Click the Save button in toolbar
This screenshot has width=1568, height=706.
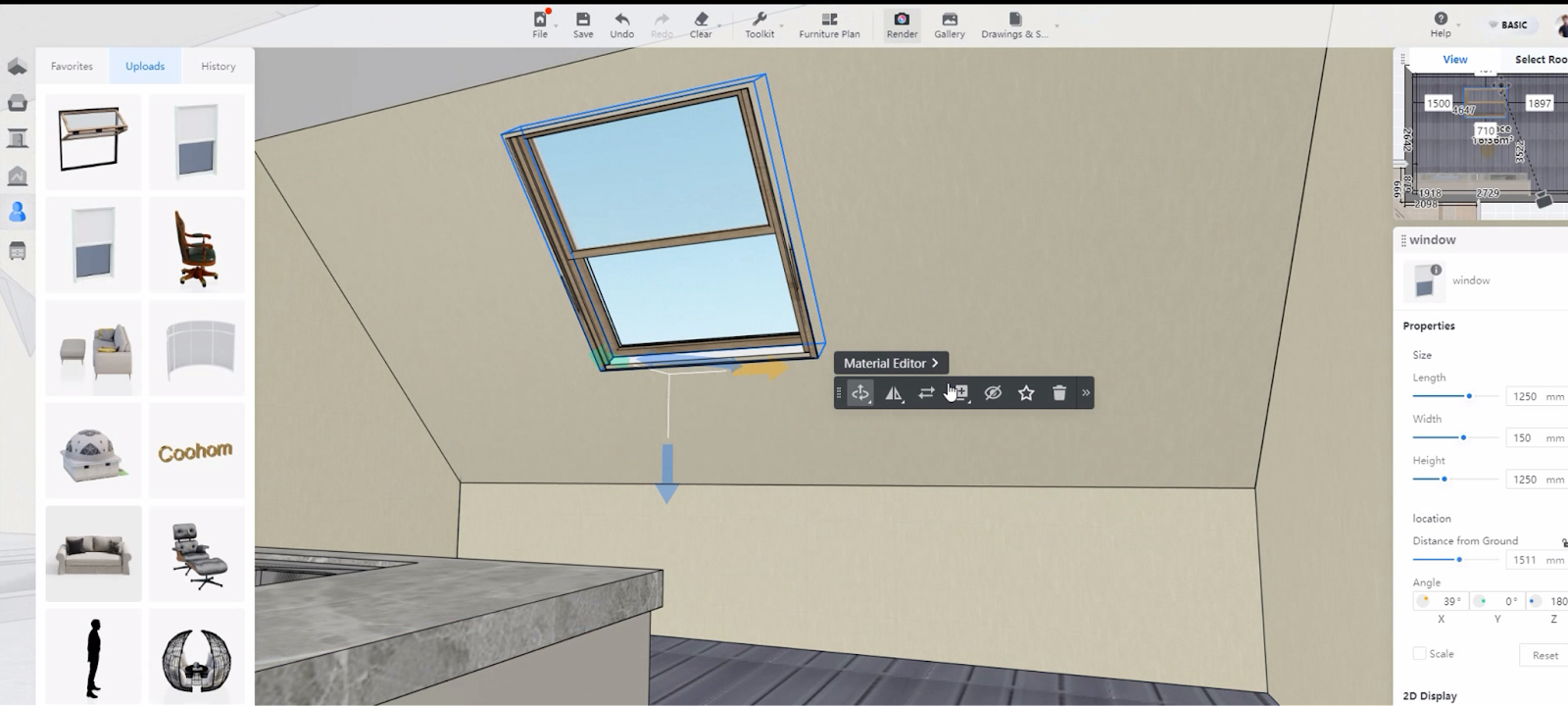coord(583,25)
